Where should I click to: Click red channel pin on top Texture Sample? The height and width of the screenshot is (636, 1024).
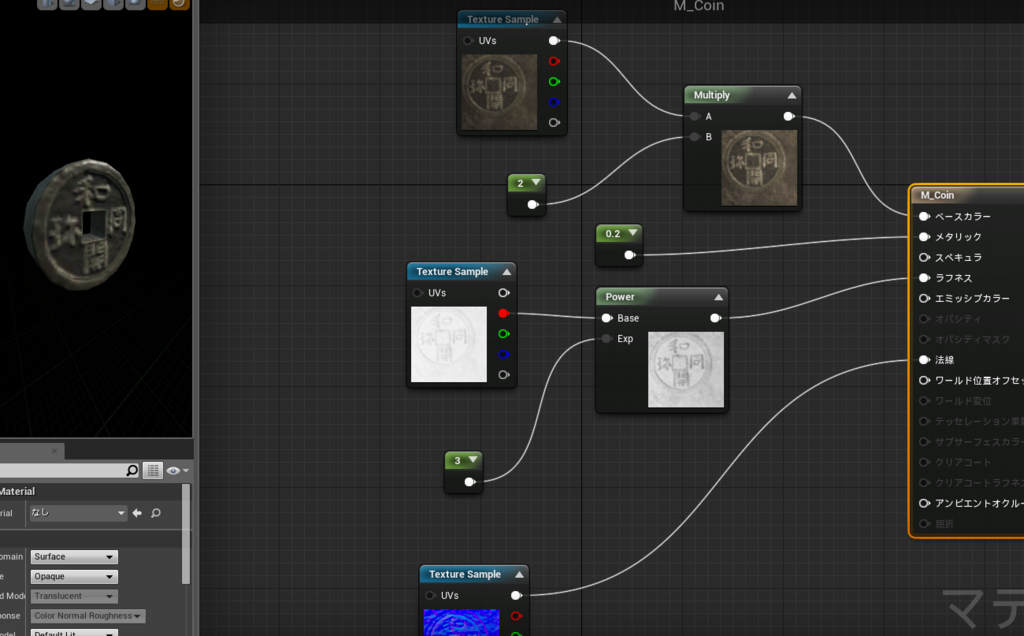[x=554, y=61]
